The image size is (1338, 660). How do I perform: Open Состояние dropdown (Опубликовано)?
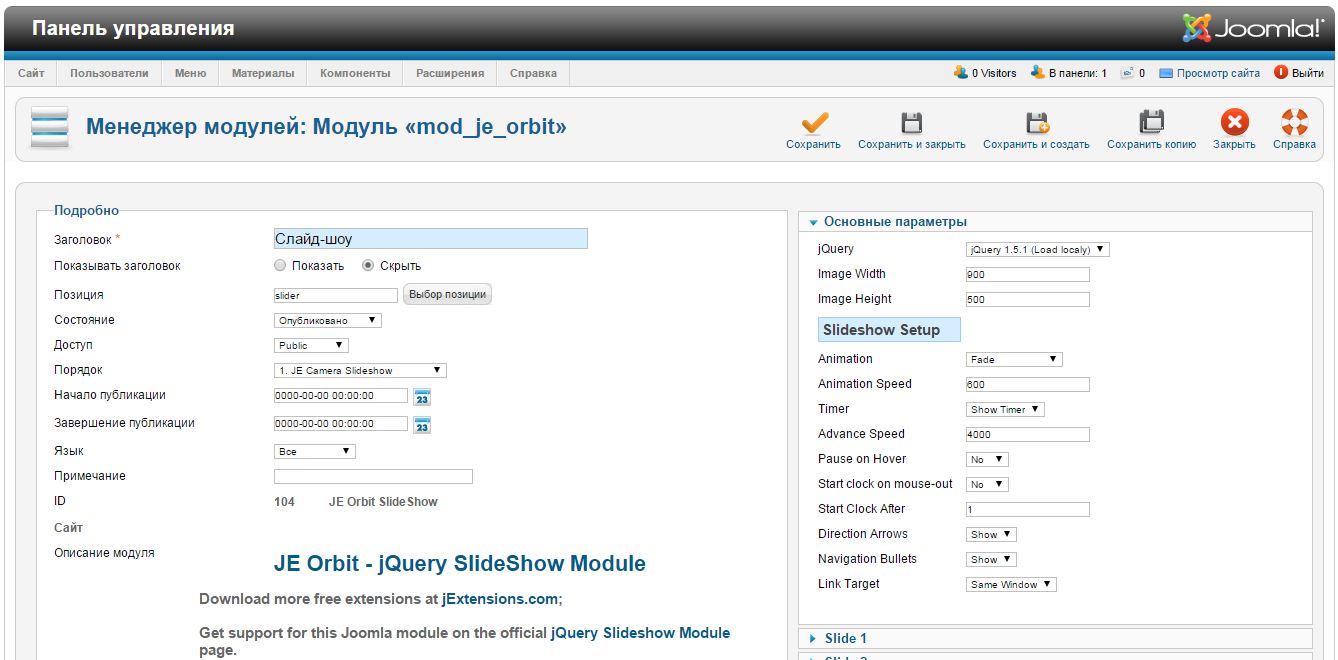[328, 321]
